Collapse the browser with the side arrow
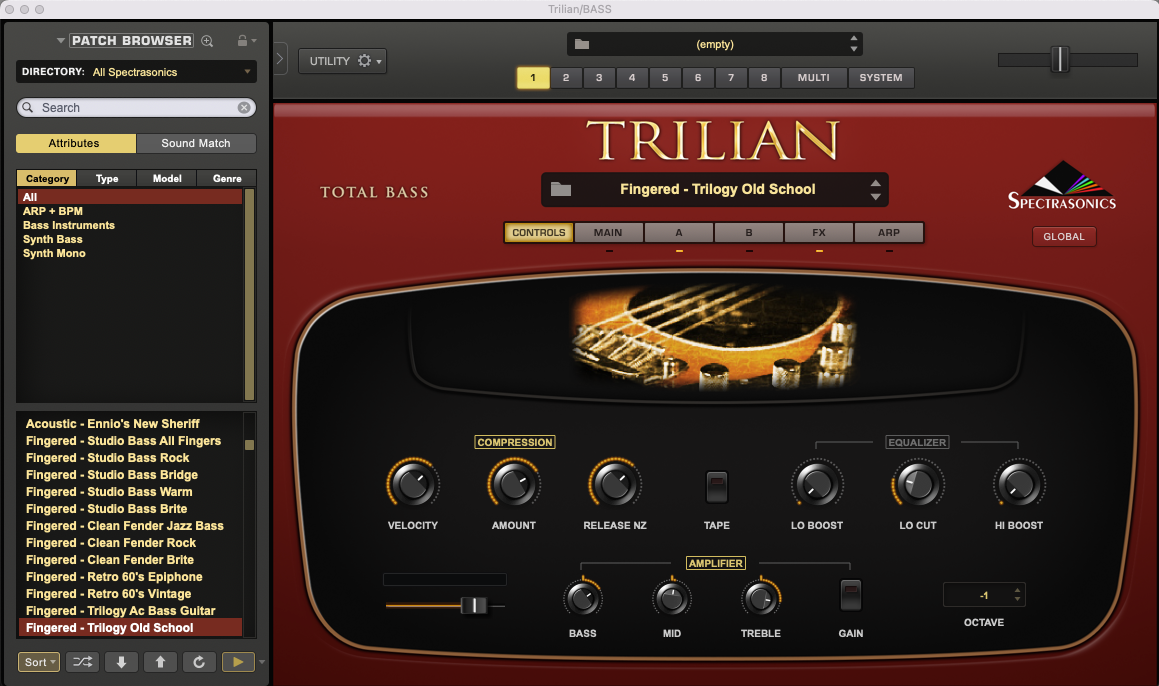The height and width of the screenshot is (686, 1159). click(x=280, y=58)
